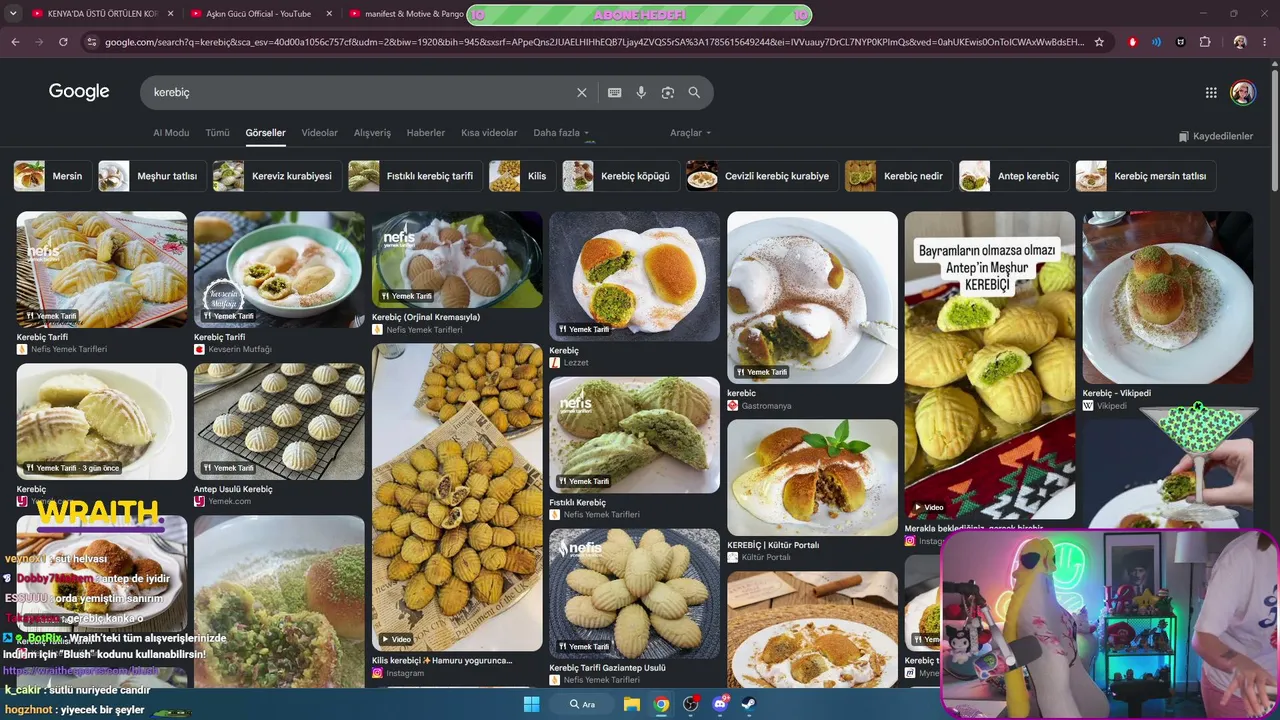Apply the "Kerebiç nedir" chip
The width and height of the screenshot is (1280, 720).
(x=899, y=176)
